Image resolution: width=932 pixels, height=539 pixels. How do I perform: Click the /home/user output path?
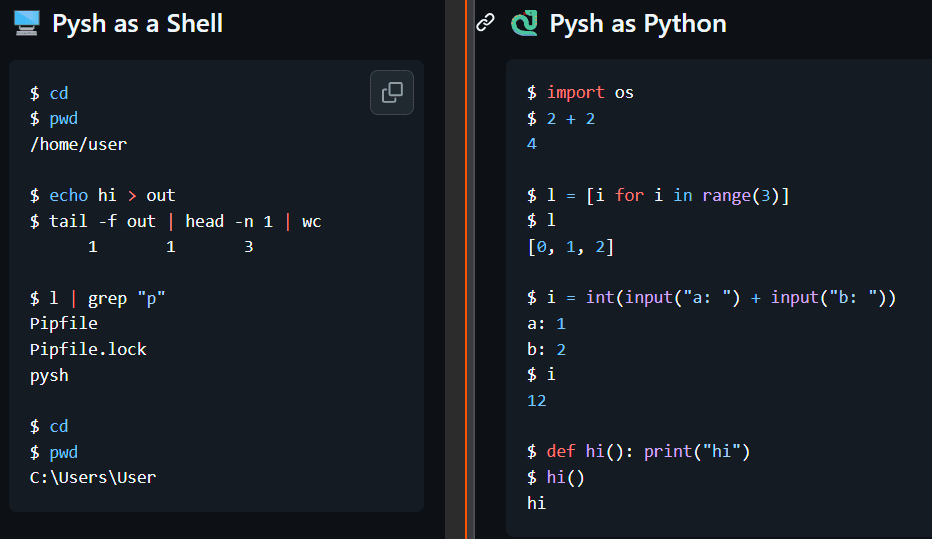pyautogui.click(x=78, y=144)
